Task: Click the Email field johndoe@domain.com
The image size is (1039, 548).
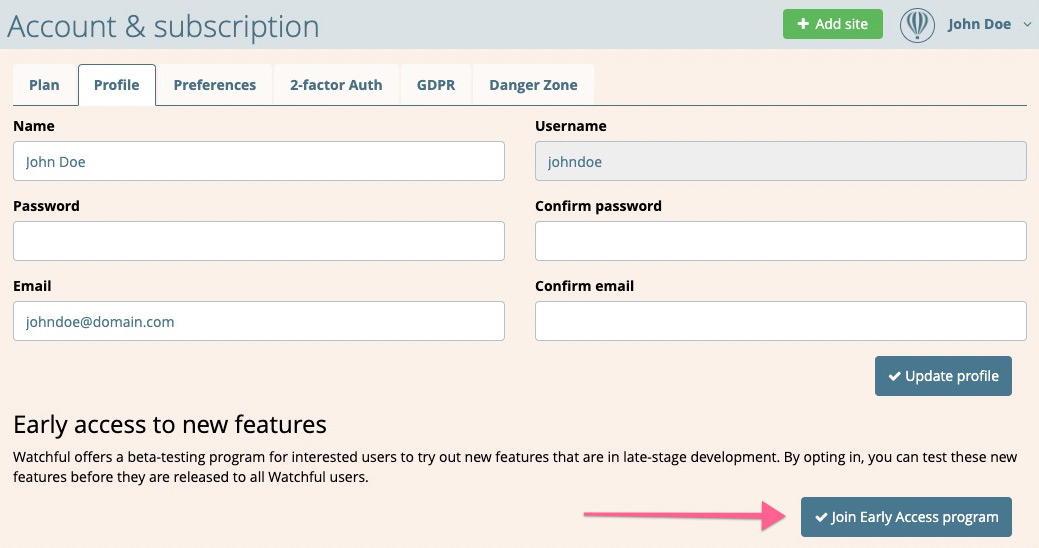Action: click(258, 321)
